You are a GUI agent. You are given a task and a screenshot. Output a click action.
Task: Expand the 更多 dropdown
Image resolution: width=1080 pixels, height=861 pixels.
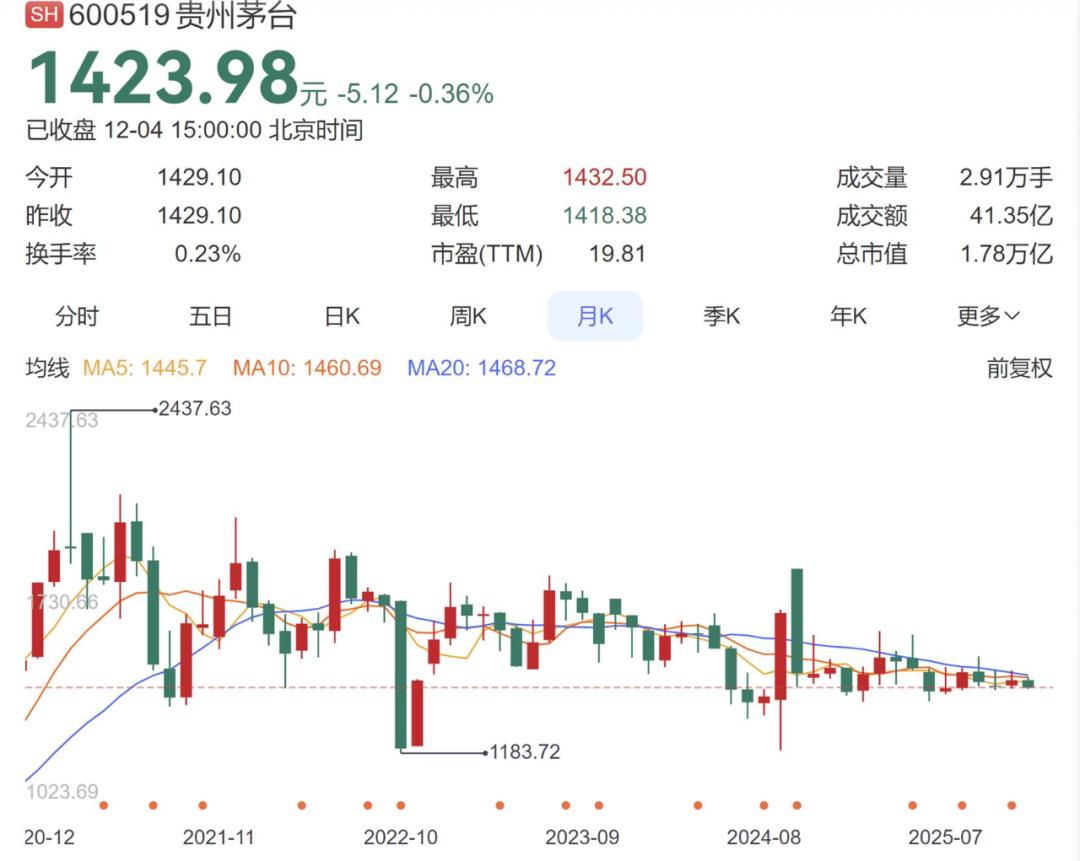point(988,317)
